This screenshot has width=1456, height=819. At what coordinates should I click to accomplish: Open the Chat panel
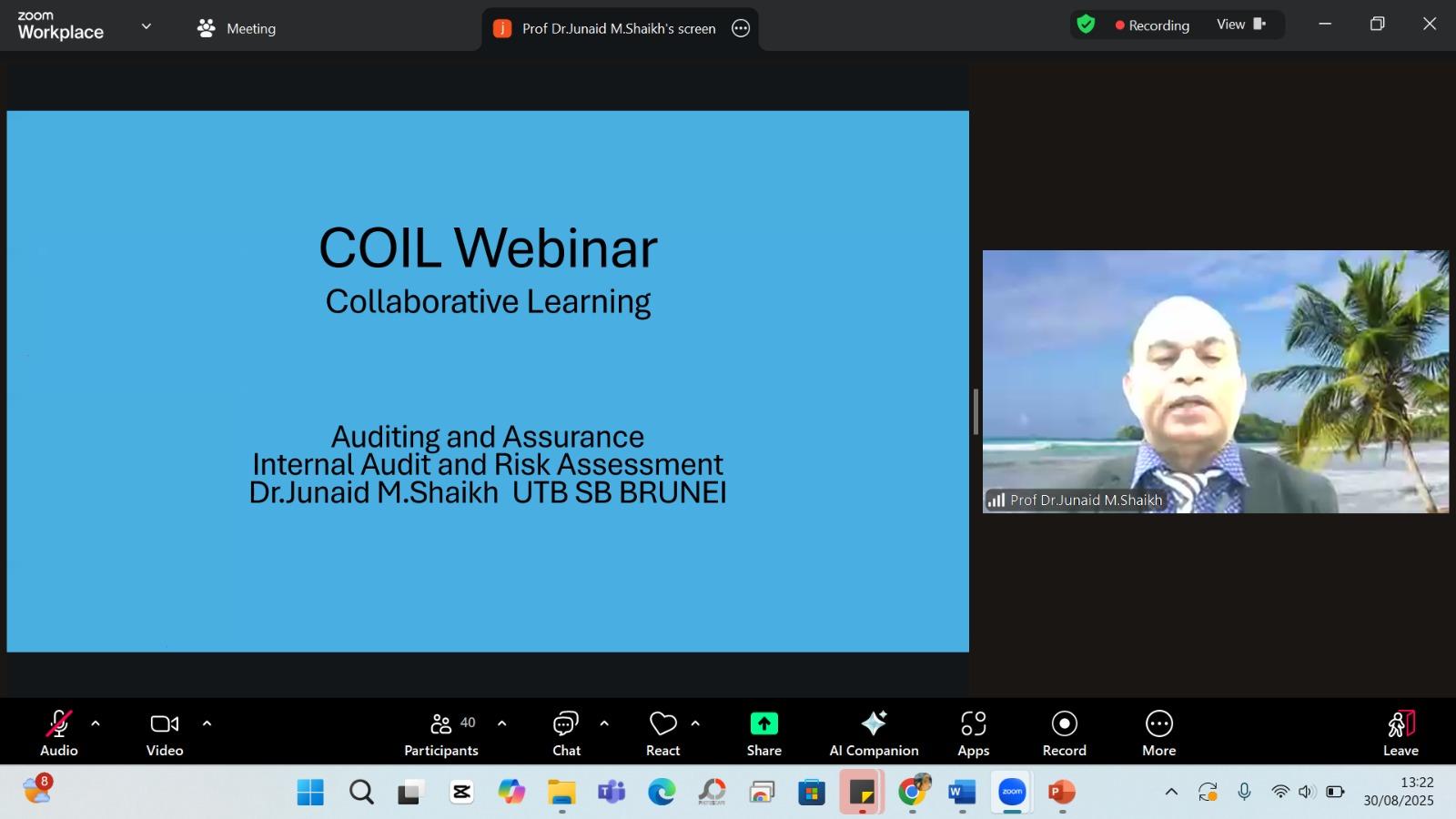(566, 733)
